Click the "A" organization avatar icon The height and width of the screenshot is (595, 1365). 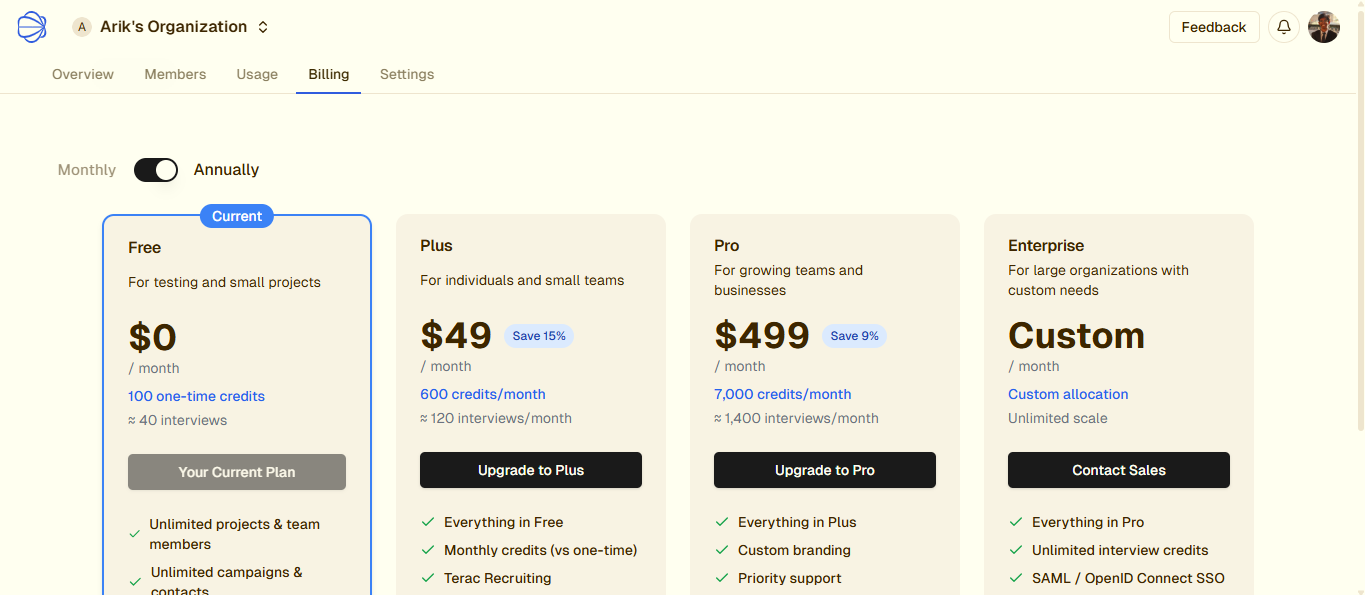click(82, 27)
